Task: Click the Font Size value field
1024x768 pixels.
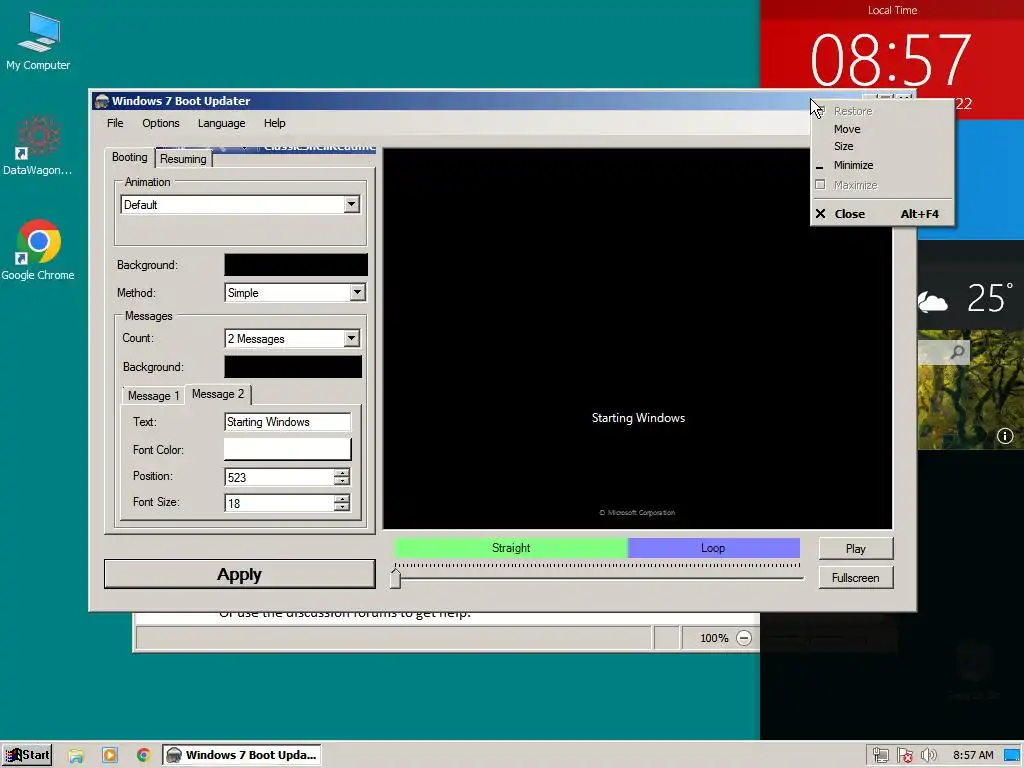Action: pyautogui.click(x=279, y=503)
